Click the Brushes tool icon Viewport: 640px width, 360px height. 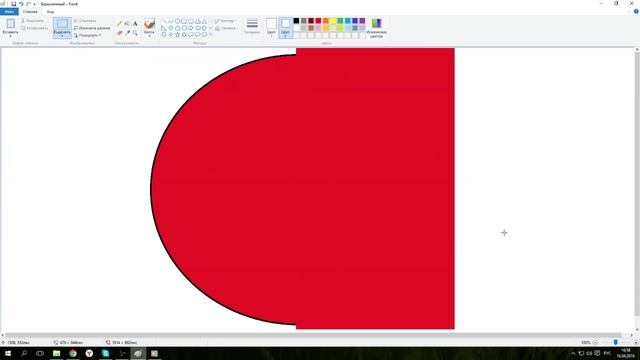click(149, 24)
